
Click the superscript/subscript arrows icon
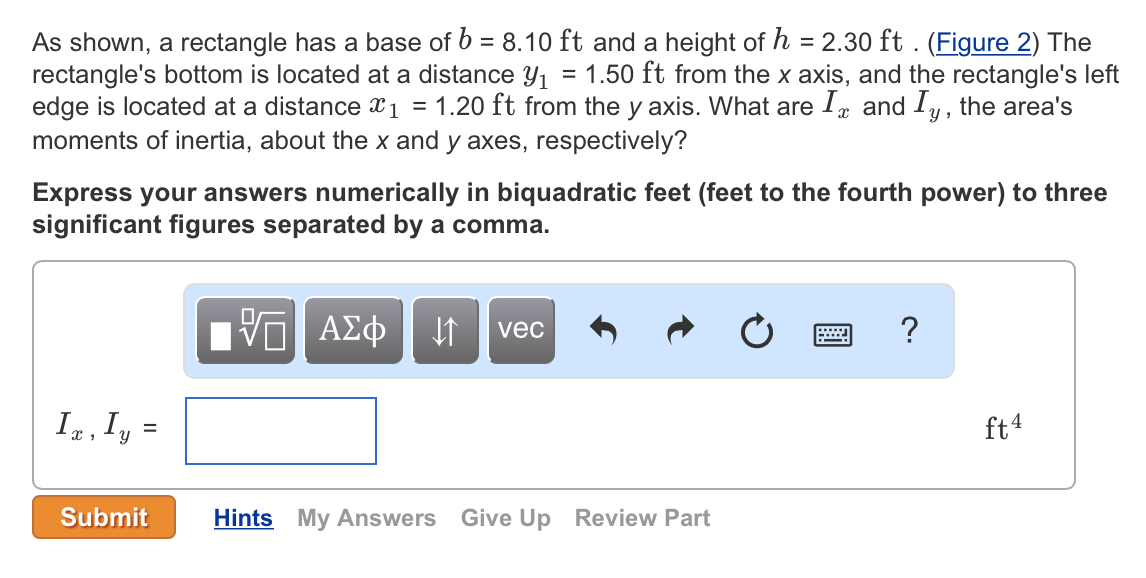(445, 330)
